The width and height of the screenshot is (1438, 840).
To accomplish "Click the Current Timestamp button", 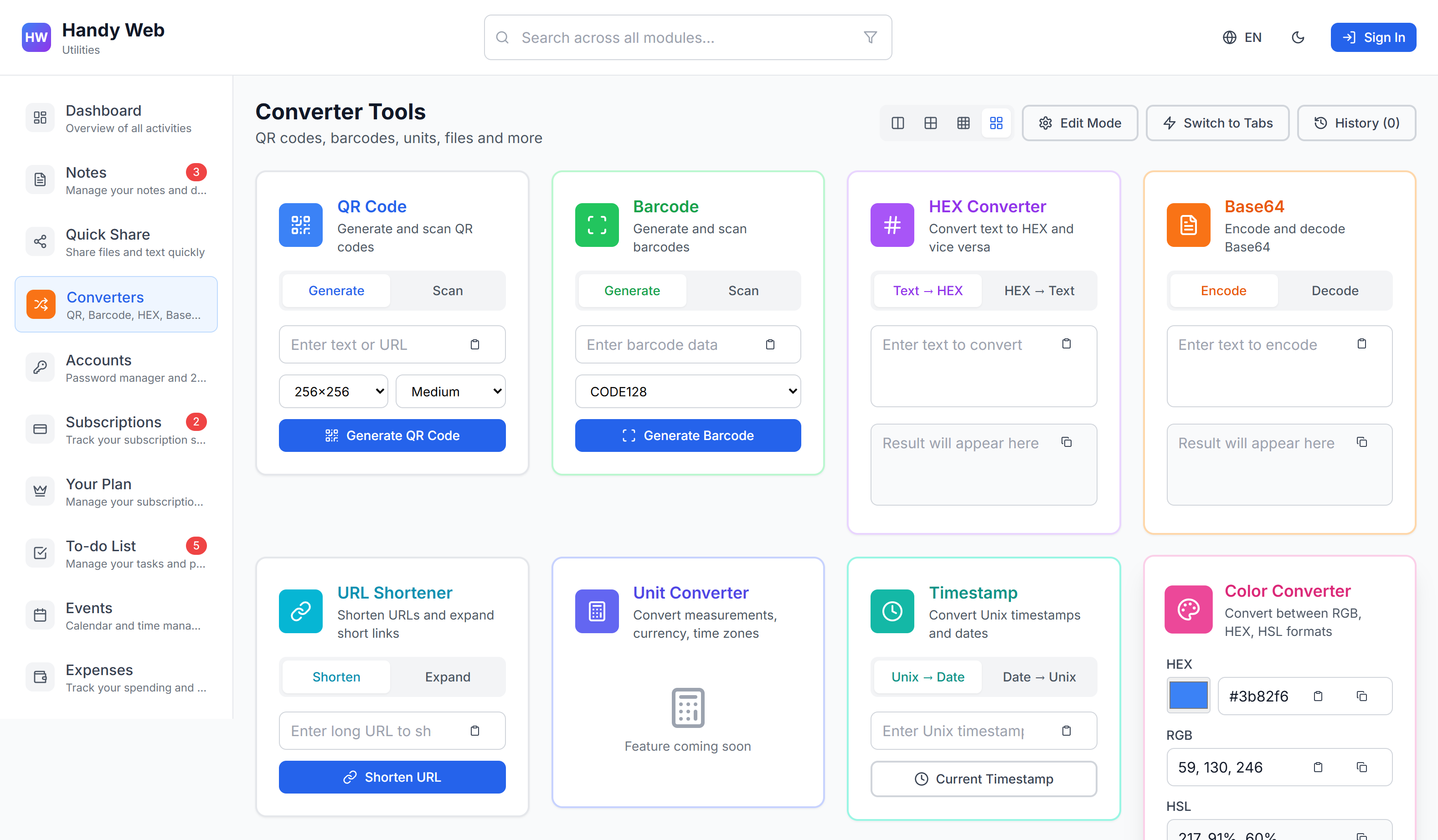I will 983,779.
